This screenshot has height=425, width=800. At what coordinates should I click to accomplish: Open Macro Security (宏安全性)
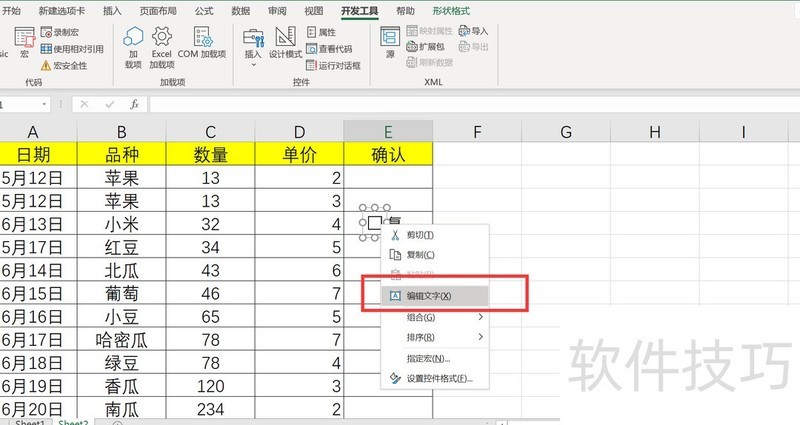click(x=64, y=65)
